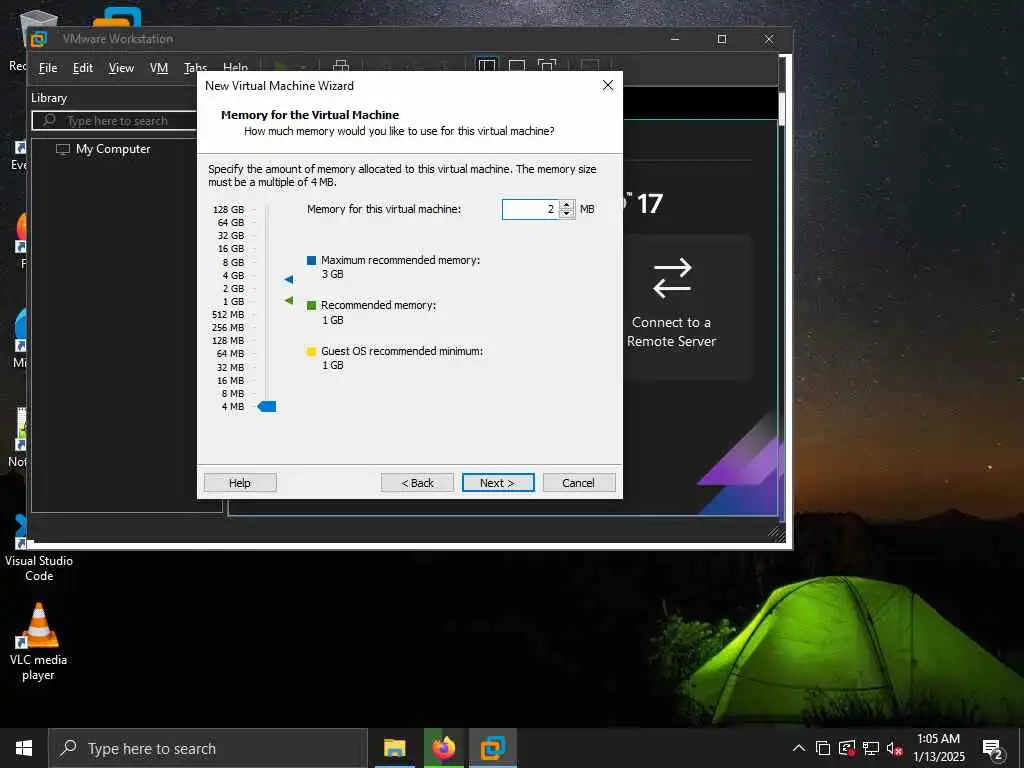
Task: Select the memory slider thumb at 4 MB
Action: pos(267,407)
